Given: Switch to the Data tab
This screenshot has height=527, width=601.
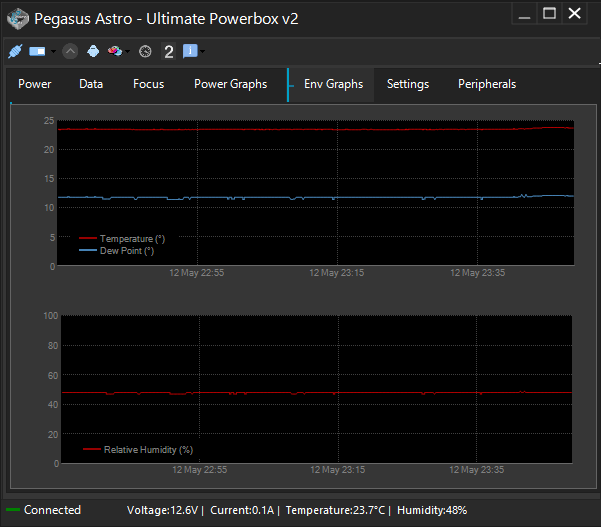Looking at the screenshot, I should point(91,84).
